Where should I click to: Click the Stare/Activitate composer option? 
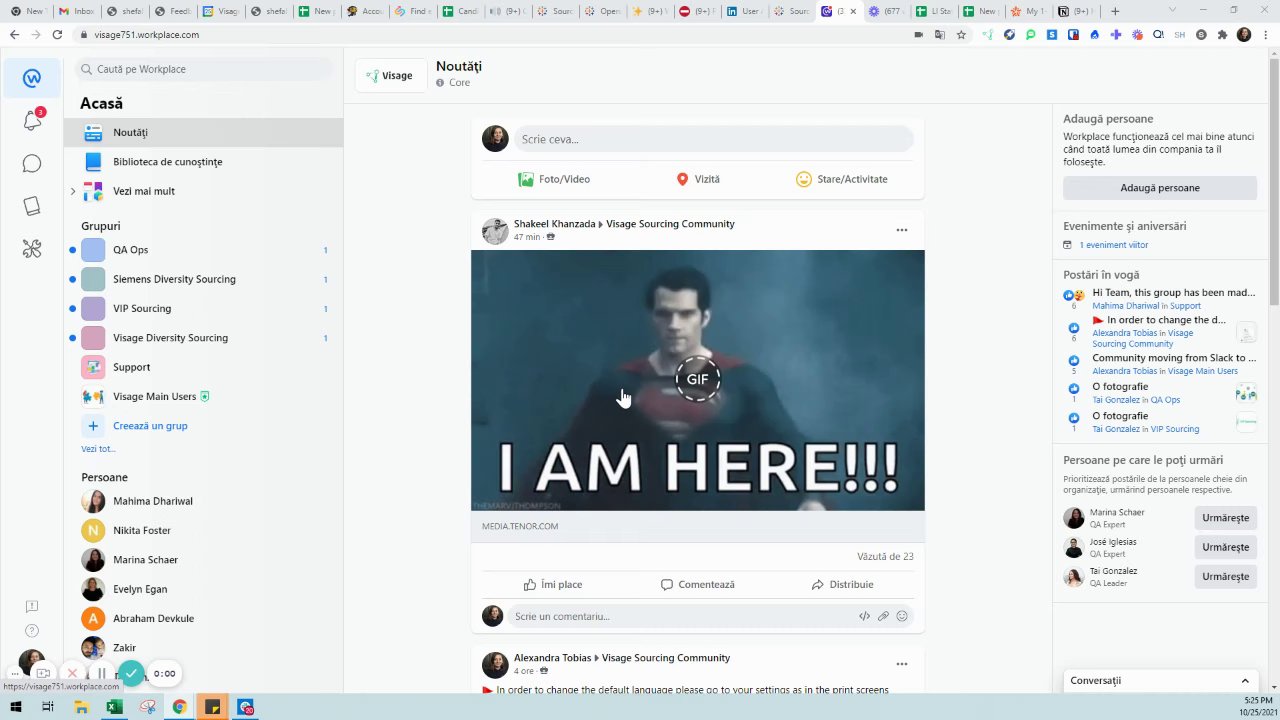(x=842, y=179)
